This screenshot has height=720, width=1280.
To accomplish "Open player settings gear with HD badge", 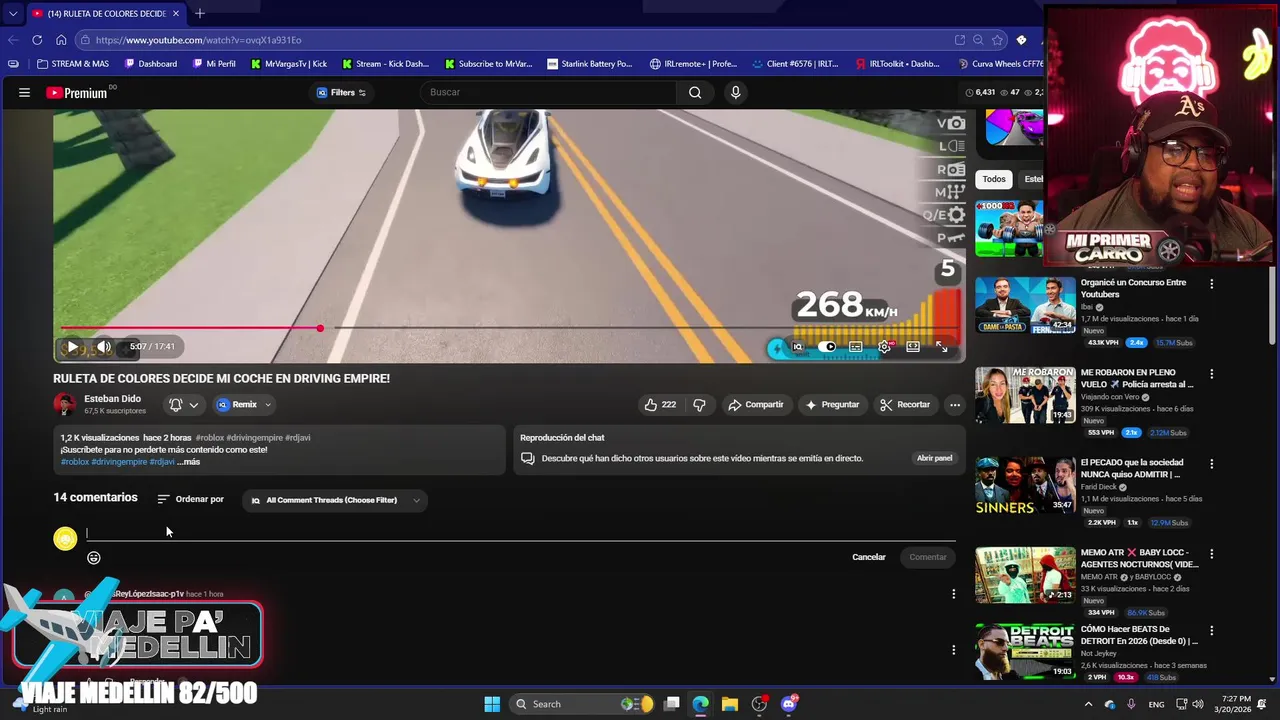I will (885, 347).
